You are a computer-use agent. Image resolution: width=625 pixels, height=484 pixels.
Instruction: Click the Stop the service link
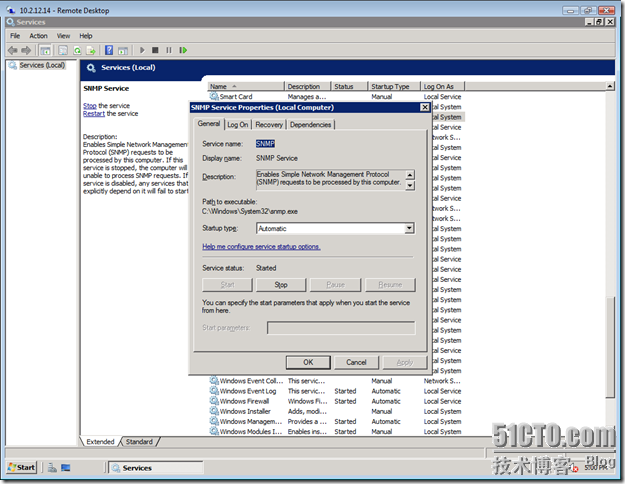tap(90, 106)
